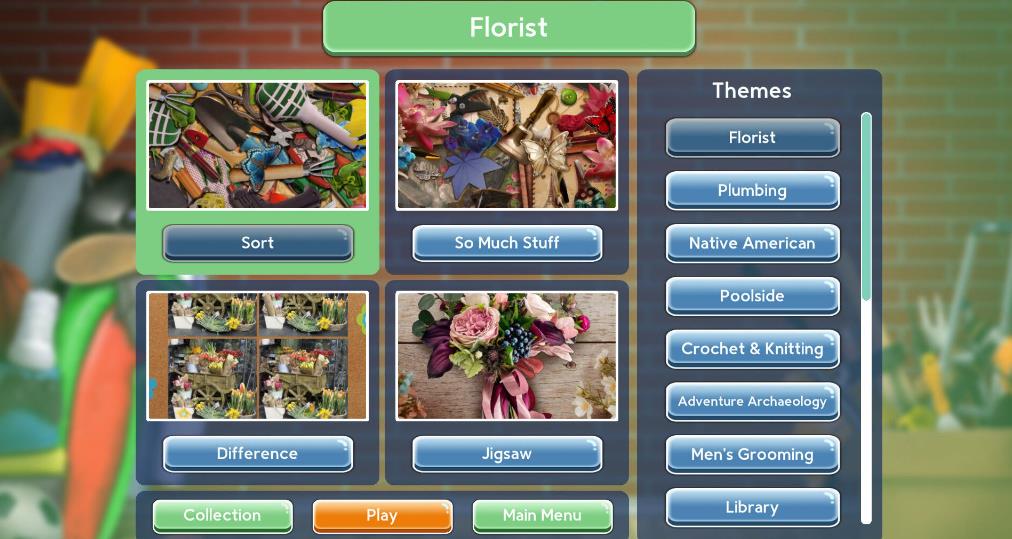
Task: Open the Adventure Archaeology theme
Action: pos(753,402)
